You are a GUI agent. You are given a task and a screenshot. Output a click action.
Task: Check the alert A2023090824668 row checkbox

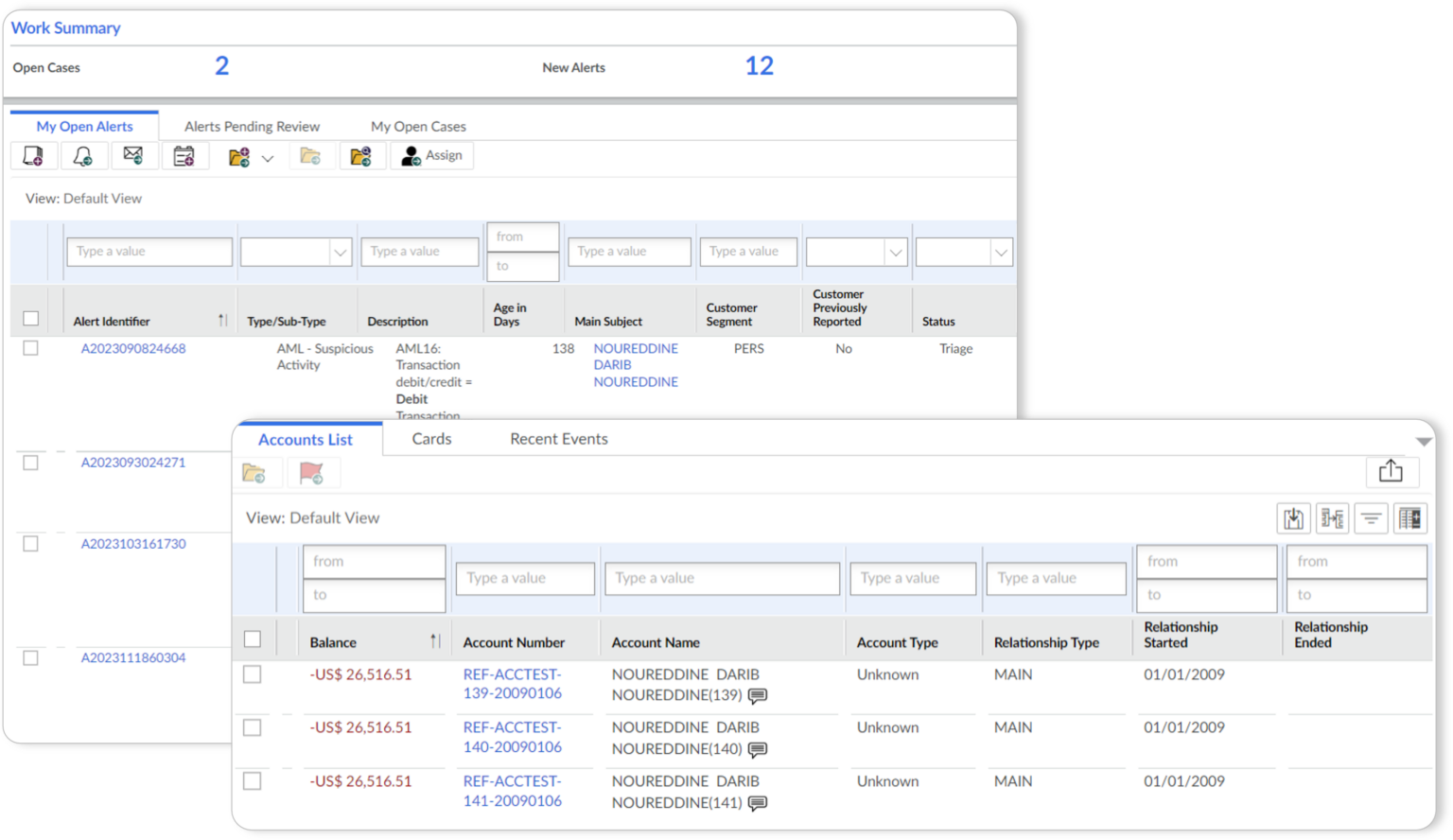pos(29,347)
